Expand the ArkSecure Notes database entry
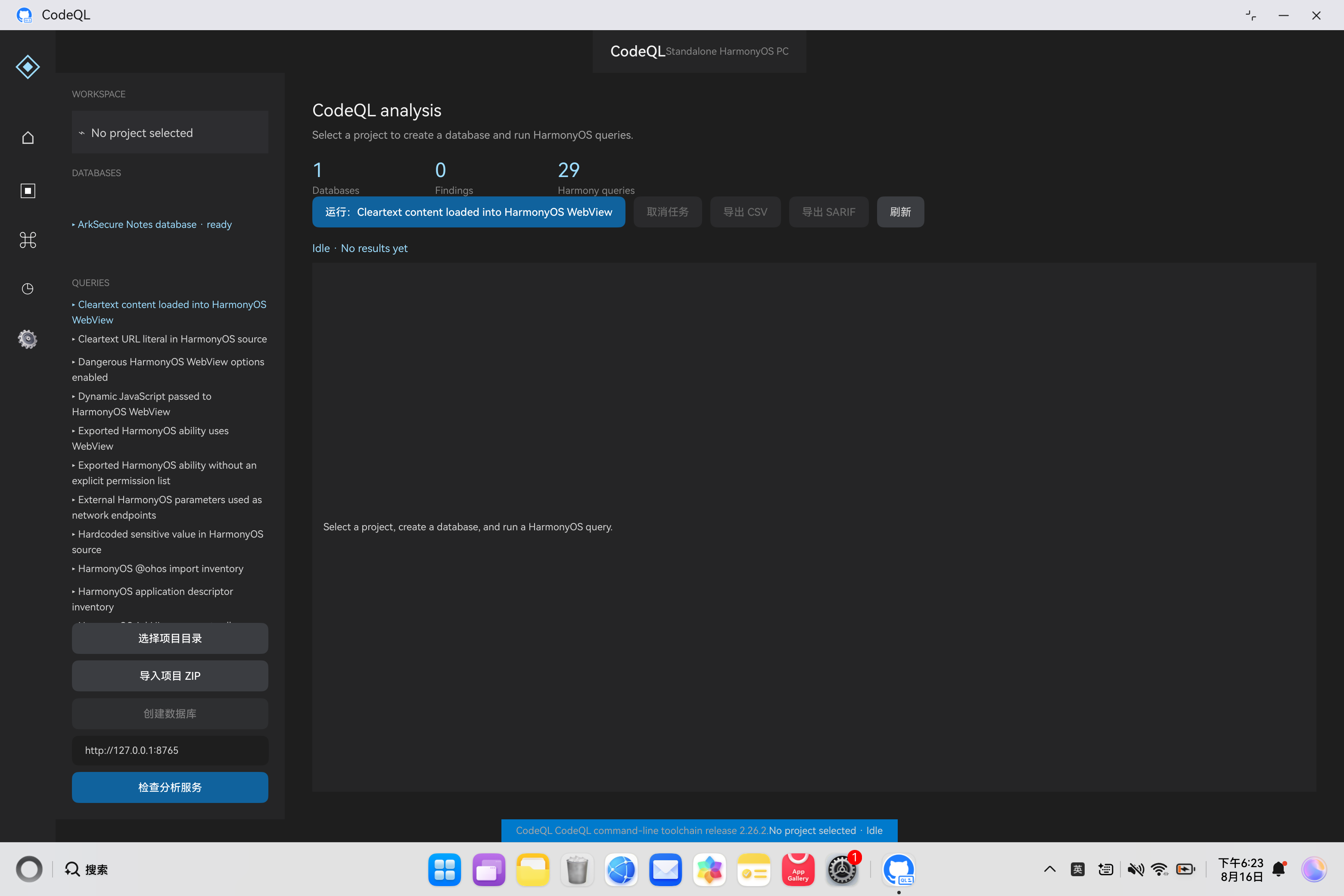Image resolution: width=1344 pixels, height=896 pixels. click(x=152, y=224)
